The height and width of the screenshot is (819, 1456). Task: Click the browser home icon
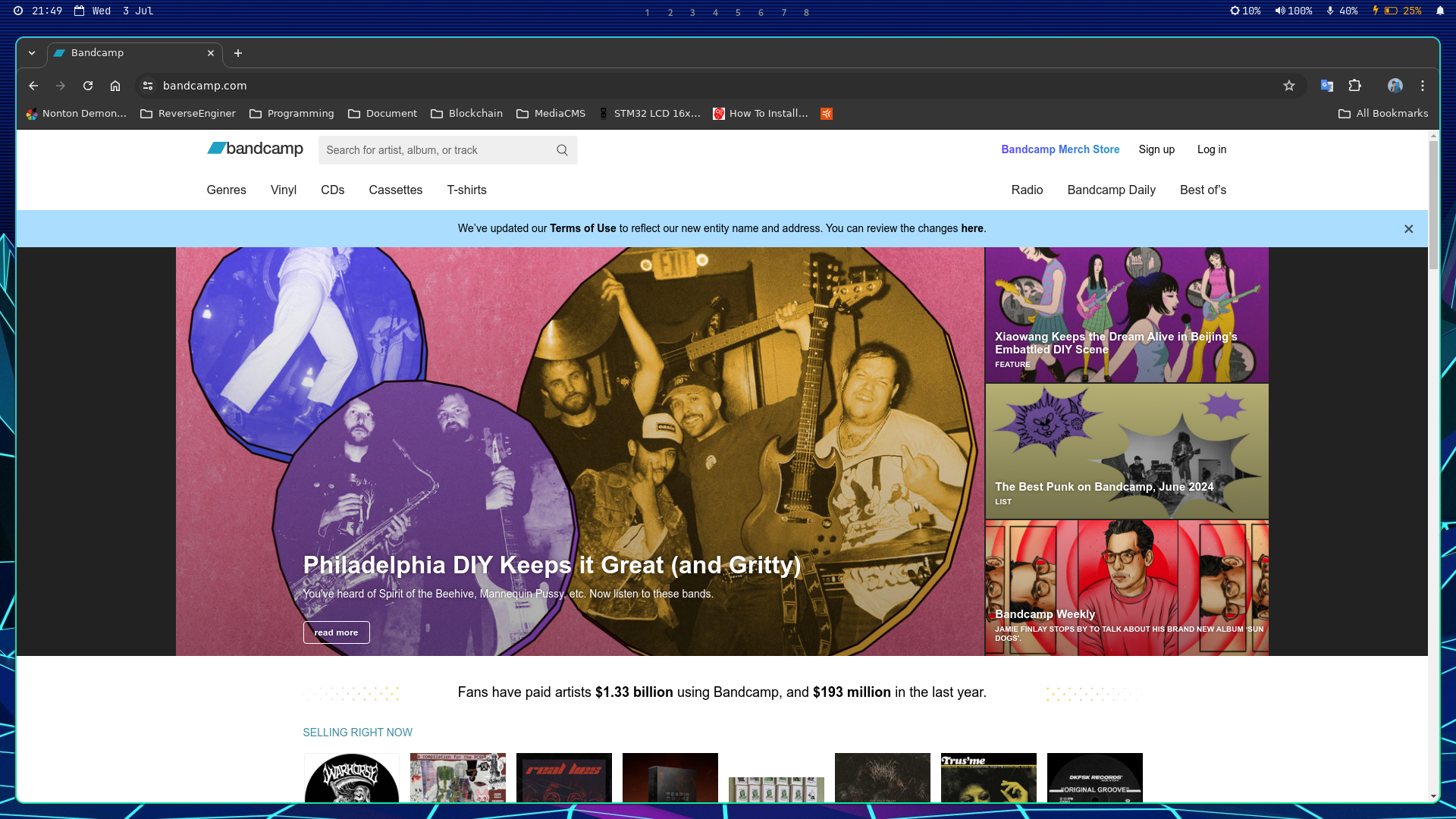point(115,86)
